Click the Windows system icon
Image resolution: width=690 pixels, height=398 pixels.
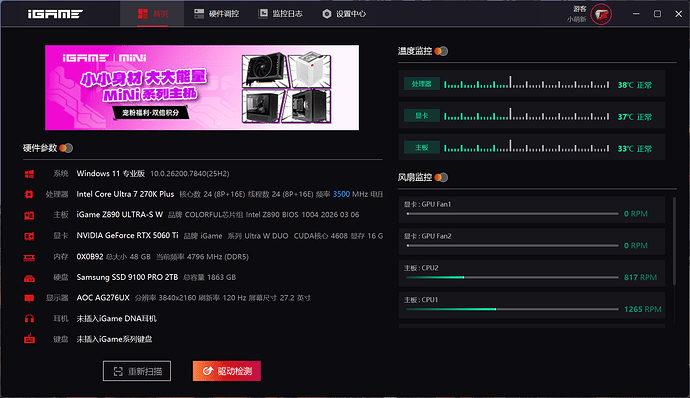pyautogui.click(x=29, y=174)
